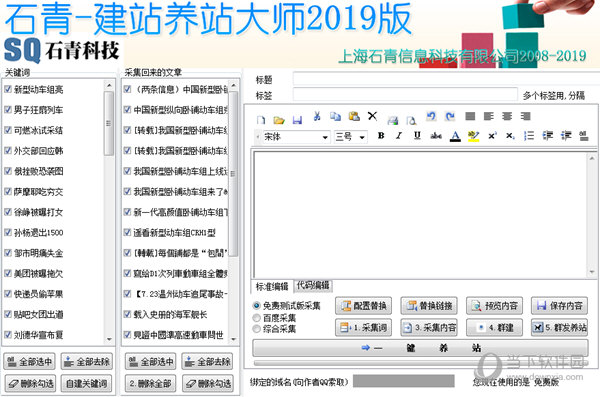The width and height of the screenshot is (600, 397).
Task: Insert numbered list icon
Action: (529, 136)
